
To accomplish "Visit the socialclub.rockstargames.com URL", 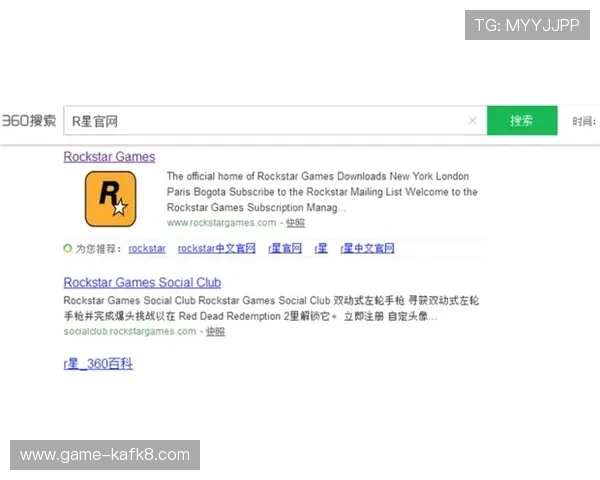I will coord(130,331).
